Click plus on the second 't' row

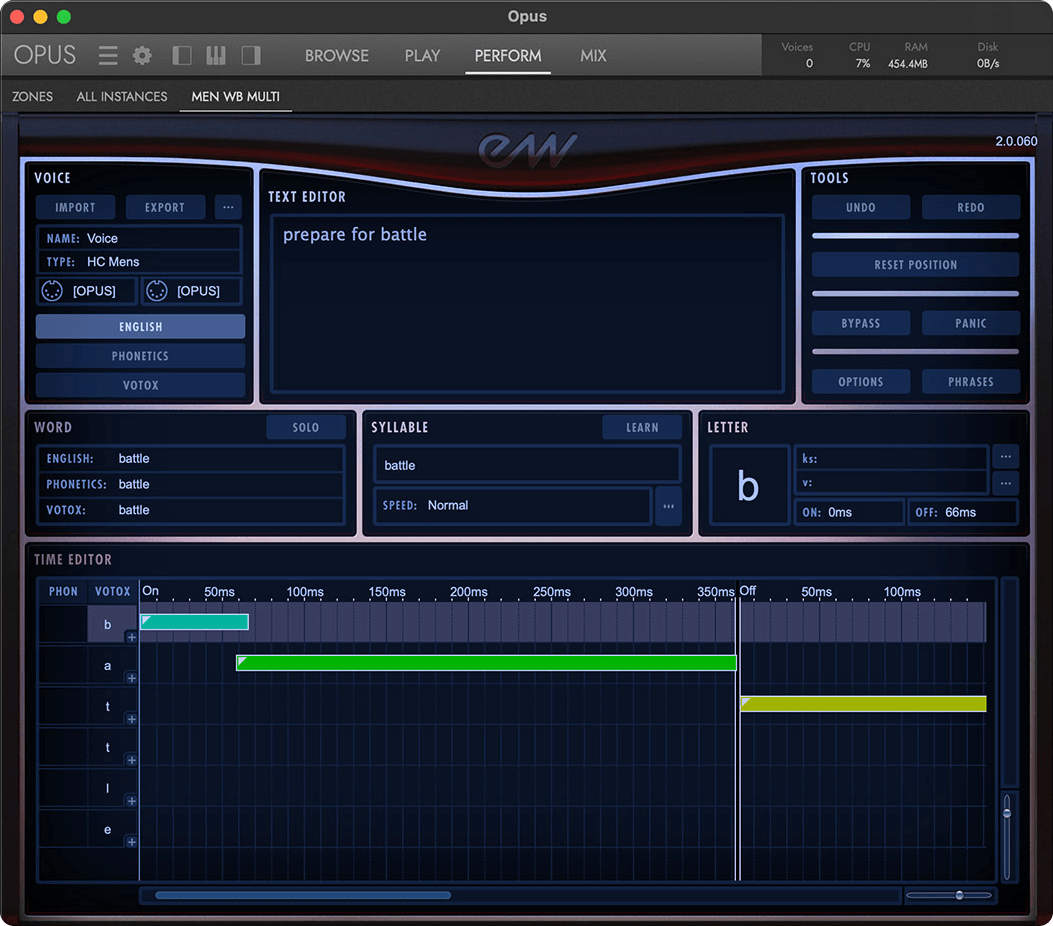coord(132,760)
